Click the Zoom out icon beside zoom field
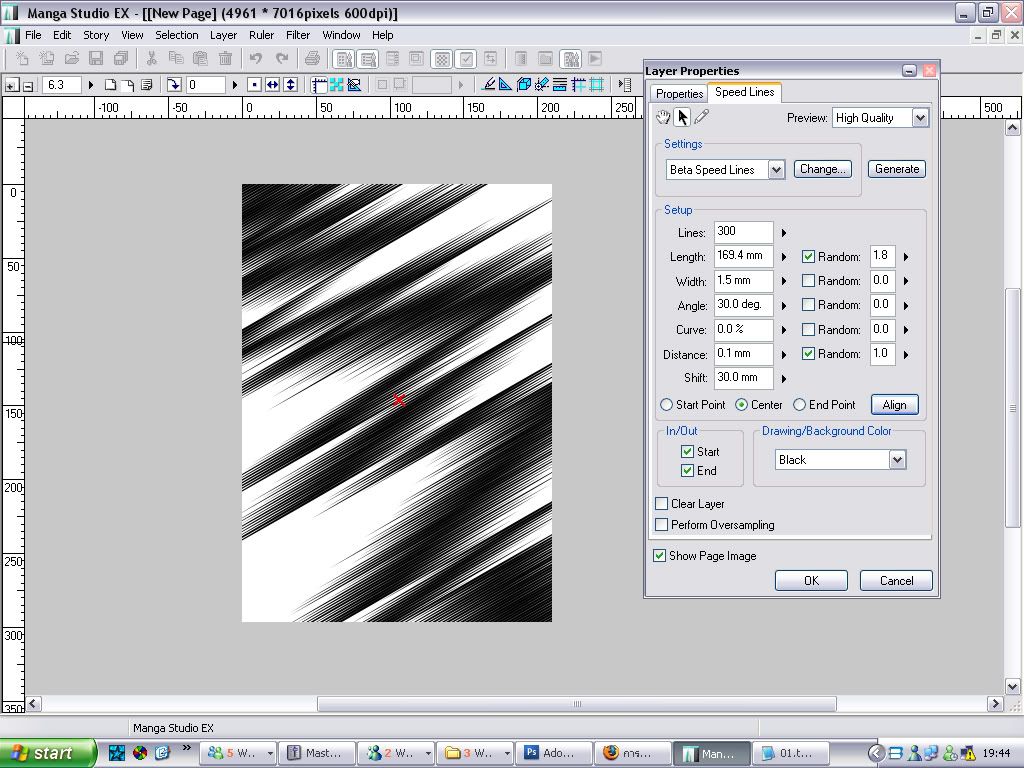 tap(28, 86)
